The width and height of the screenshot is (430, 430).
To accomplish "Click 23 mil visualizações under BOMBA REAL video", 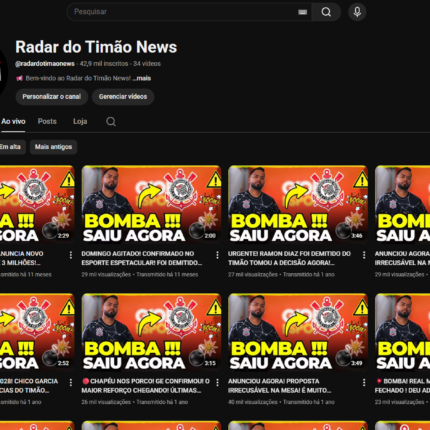I will tap(399, 402).
